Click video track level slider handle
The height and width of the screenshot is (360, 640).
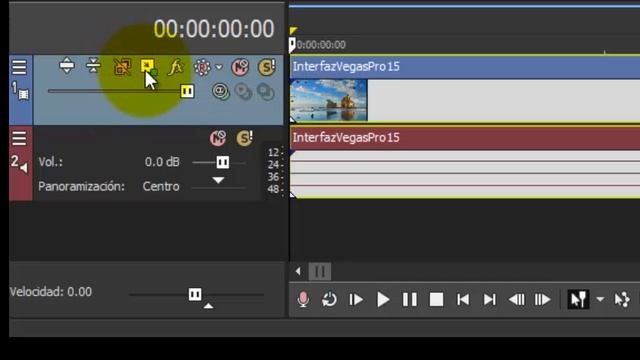coord(187,91)
